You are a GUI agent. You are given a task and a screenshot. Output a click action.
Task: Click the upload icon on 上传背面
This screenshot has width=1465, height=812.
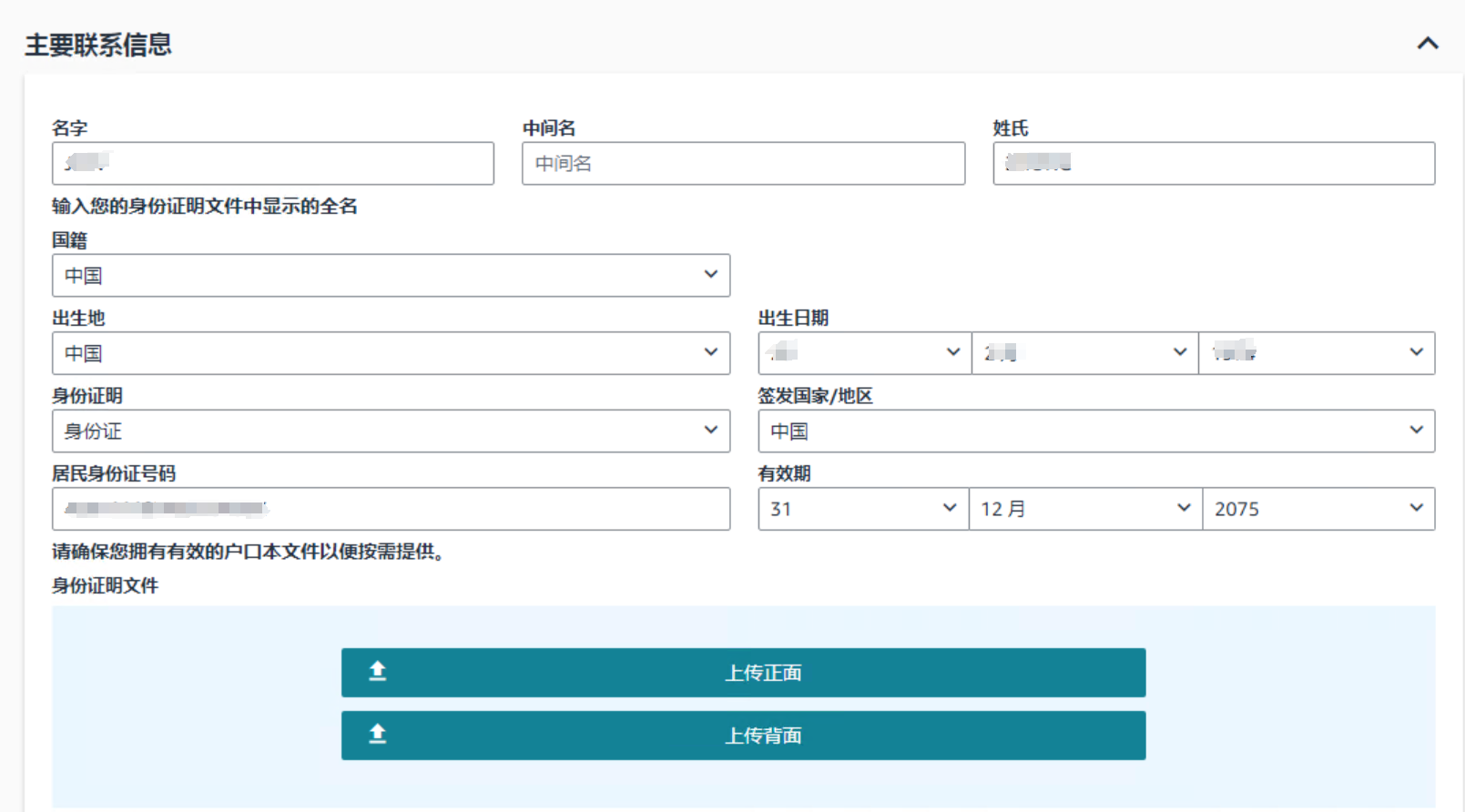click(x=378, y=735)
